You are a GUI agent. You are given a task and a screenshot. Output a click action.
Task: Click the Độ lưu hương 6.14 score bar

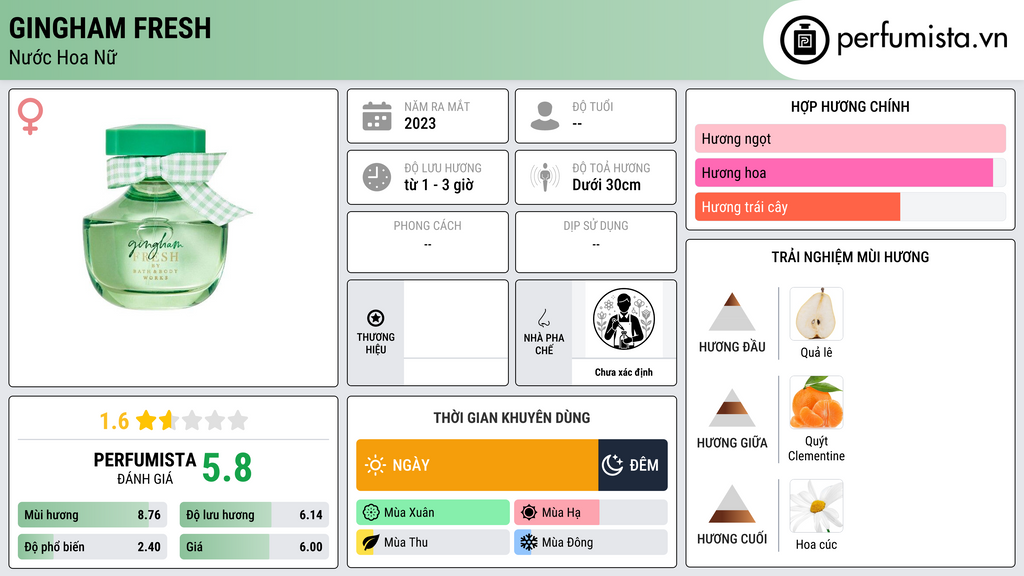click(x=254, y=515)
